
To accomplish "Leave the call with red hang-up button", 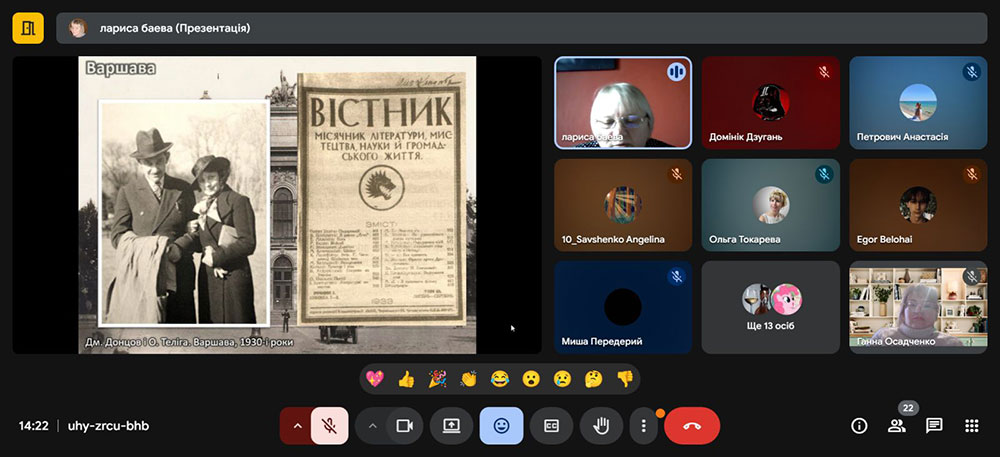I will point(692,425).
